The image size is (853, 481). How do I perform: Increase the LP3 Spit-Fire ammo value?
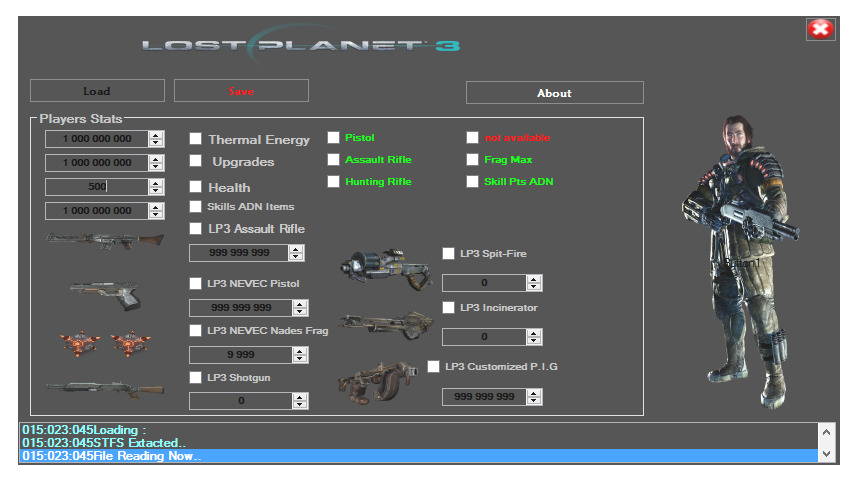tap(534, 279)
